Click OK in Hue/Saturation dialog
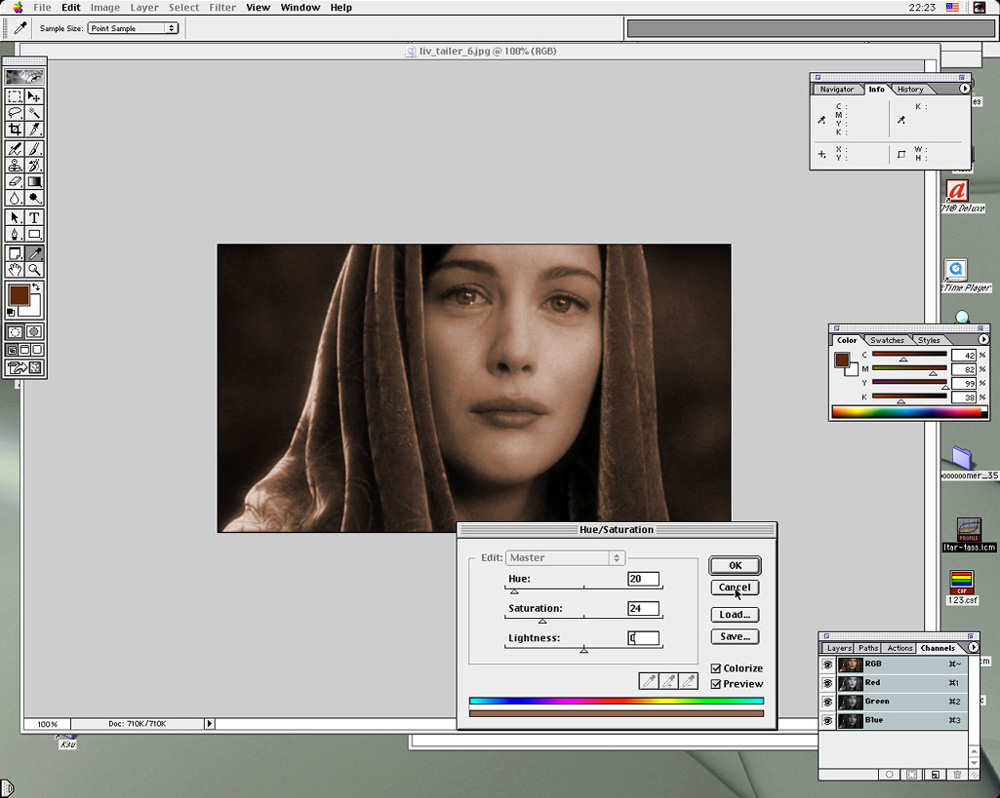The height and width of the screenshot is (798, 1000). [735, 565]
